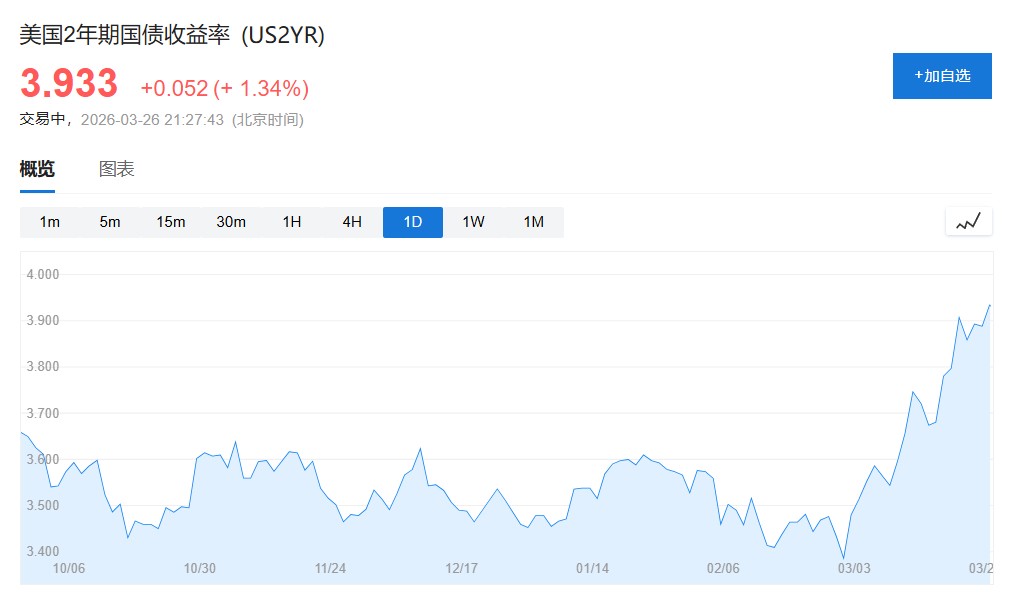Image resolution: width=1009 pixels, height=594 pixels.
Task: Change chart to 1W weekly view
Action: (x=473, y=222)
